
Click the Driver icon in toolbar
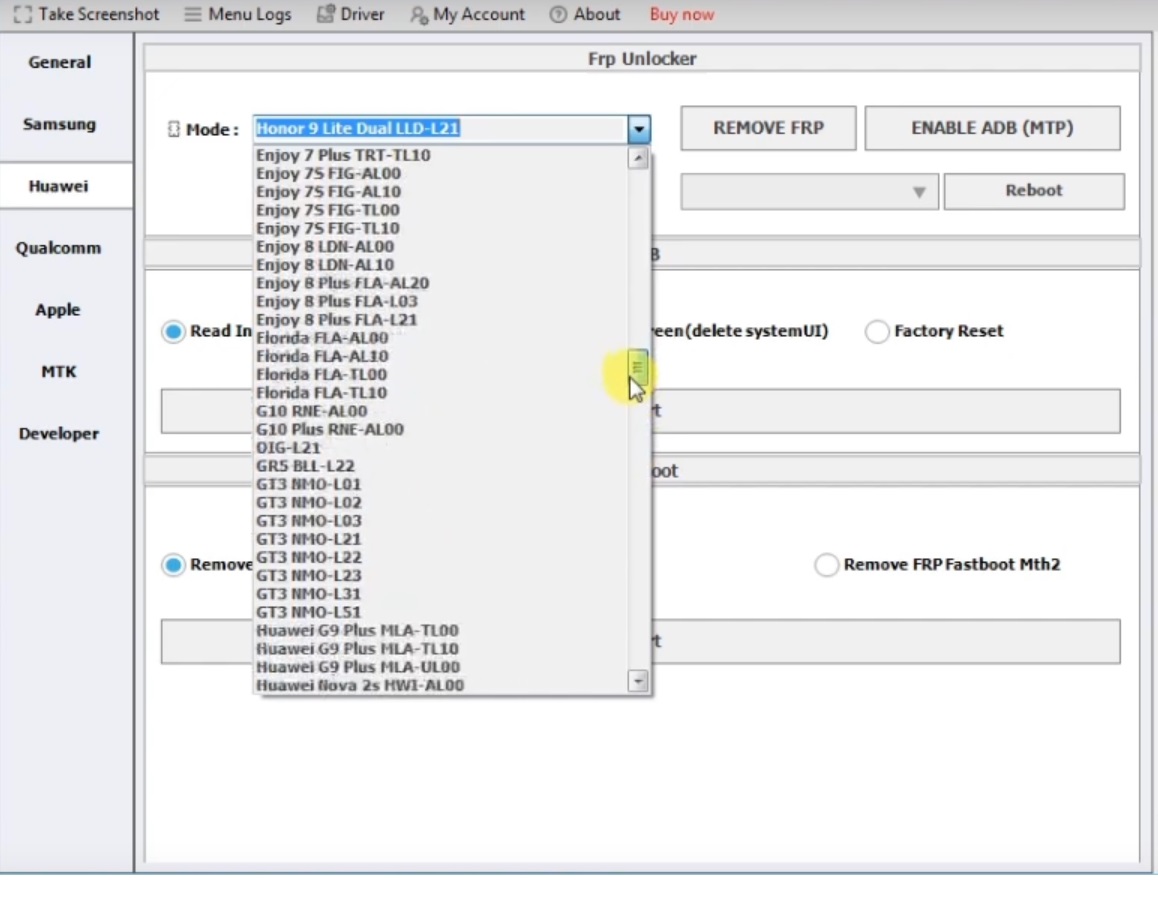pos(325,14)
